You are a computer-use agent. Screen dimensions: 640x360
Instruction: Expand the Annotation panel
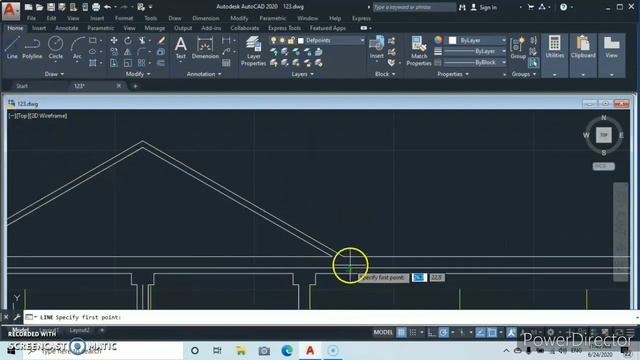[204, 74]
